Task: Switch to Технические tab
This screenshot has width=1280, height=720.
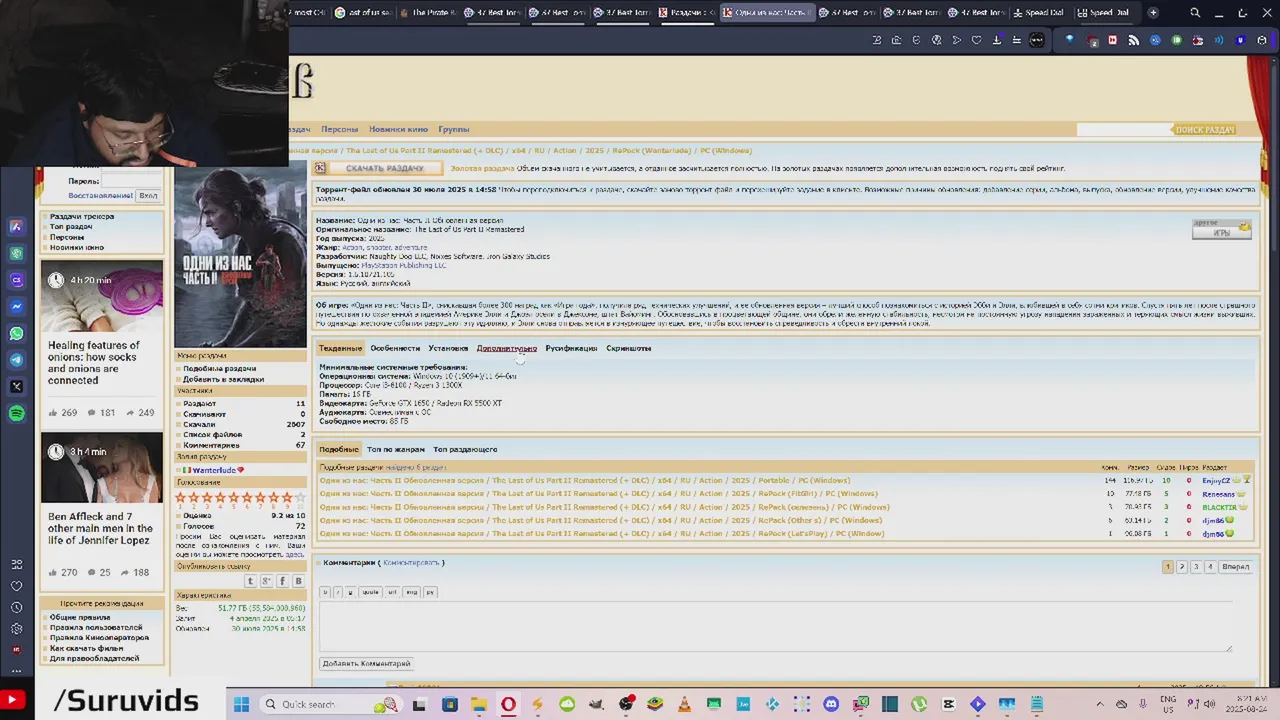Action: pos(340,348)
